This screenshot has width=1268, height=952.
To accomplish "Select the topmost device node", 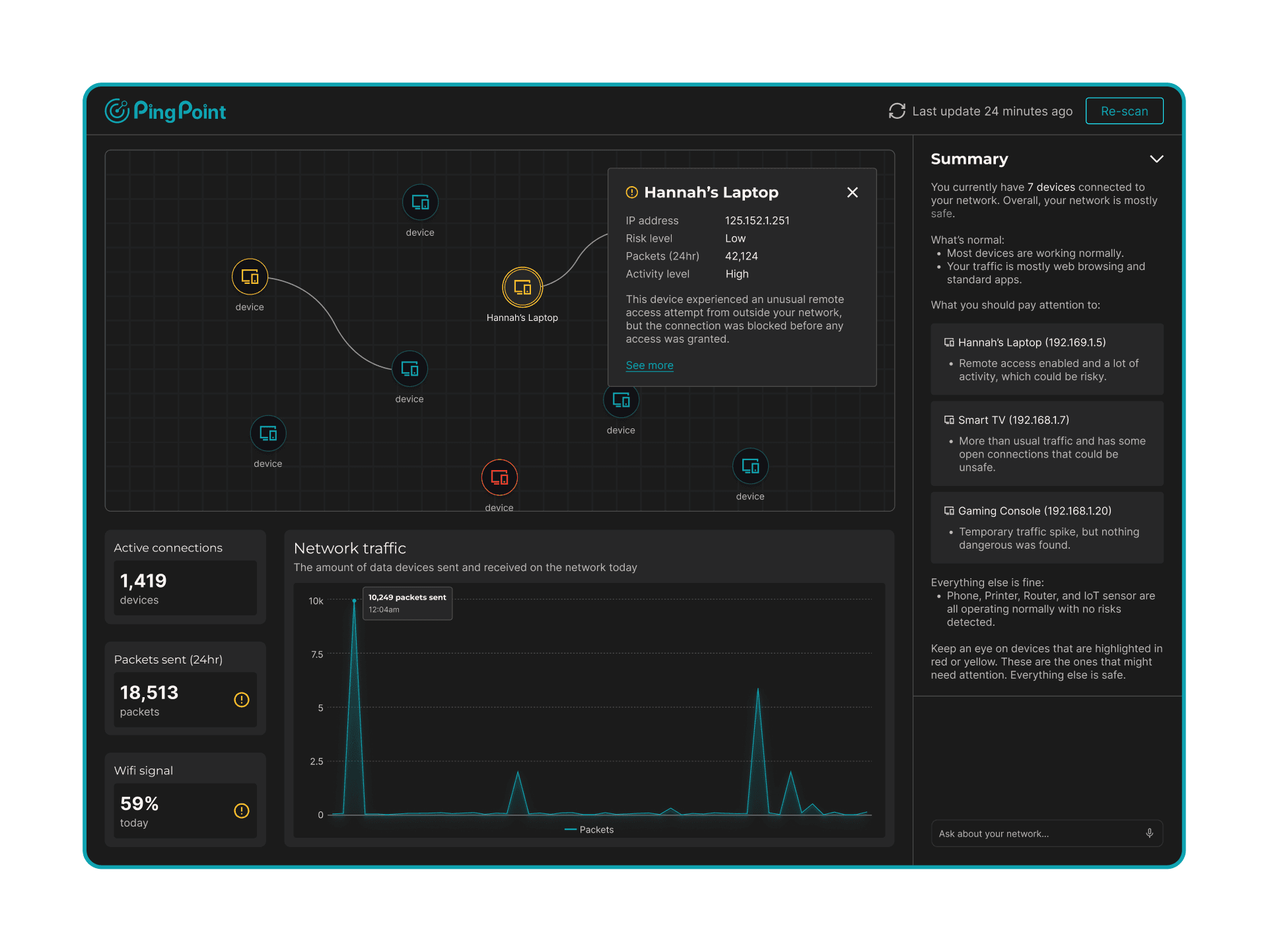I will 420,202.
